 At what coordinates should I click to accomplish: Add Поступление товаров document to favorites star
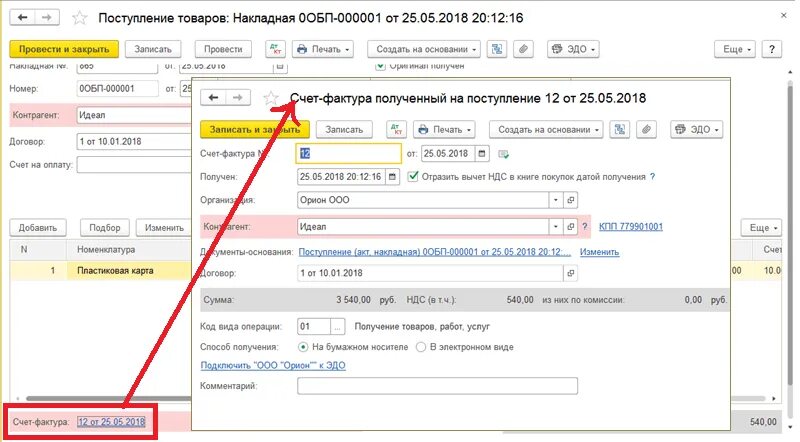[80, 18]
